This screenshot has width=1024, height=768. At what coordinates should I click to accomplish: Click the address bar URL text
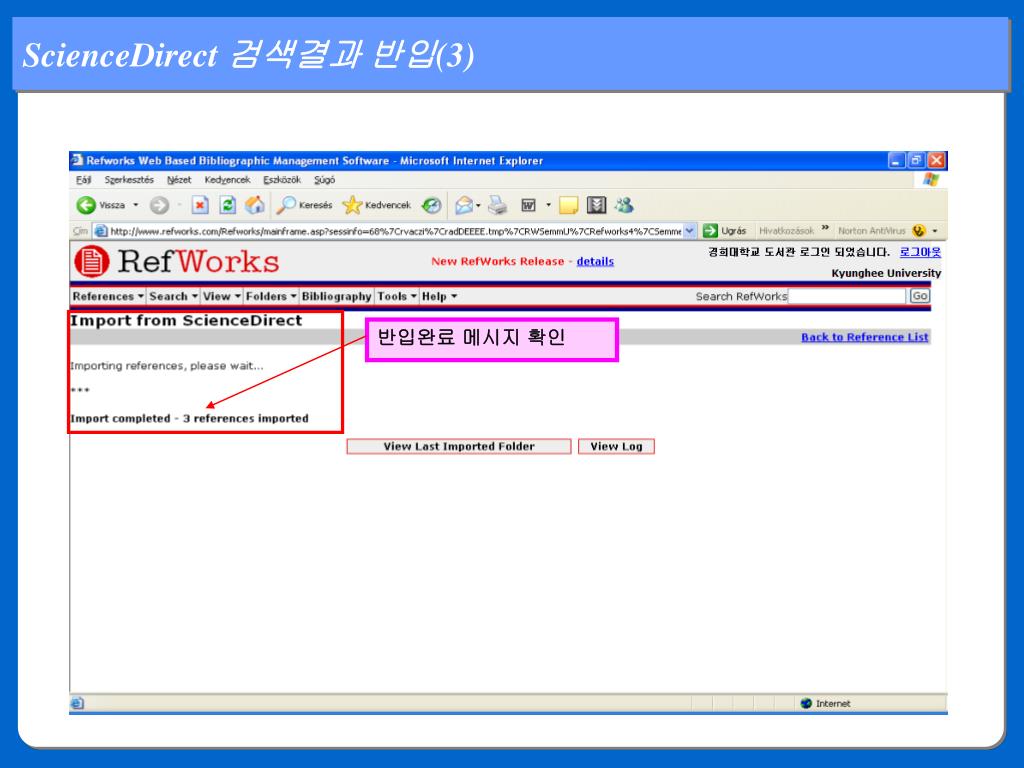[x=395, y=231]
